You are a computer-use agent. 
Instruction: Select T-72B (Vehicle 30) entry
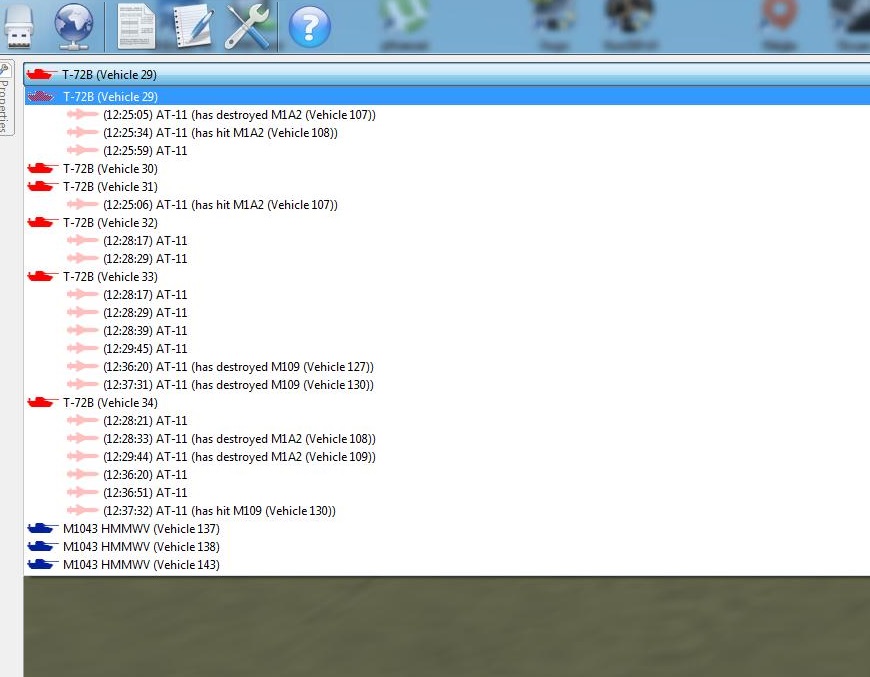(110, 169)
